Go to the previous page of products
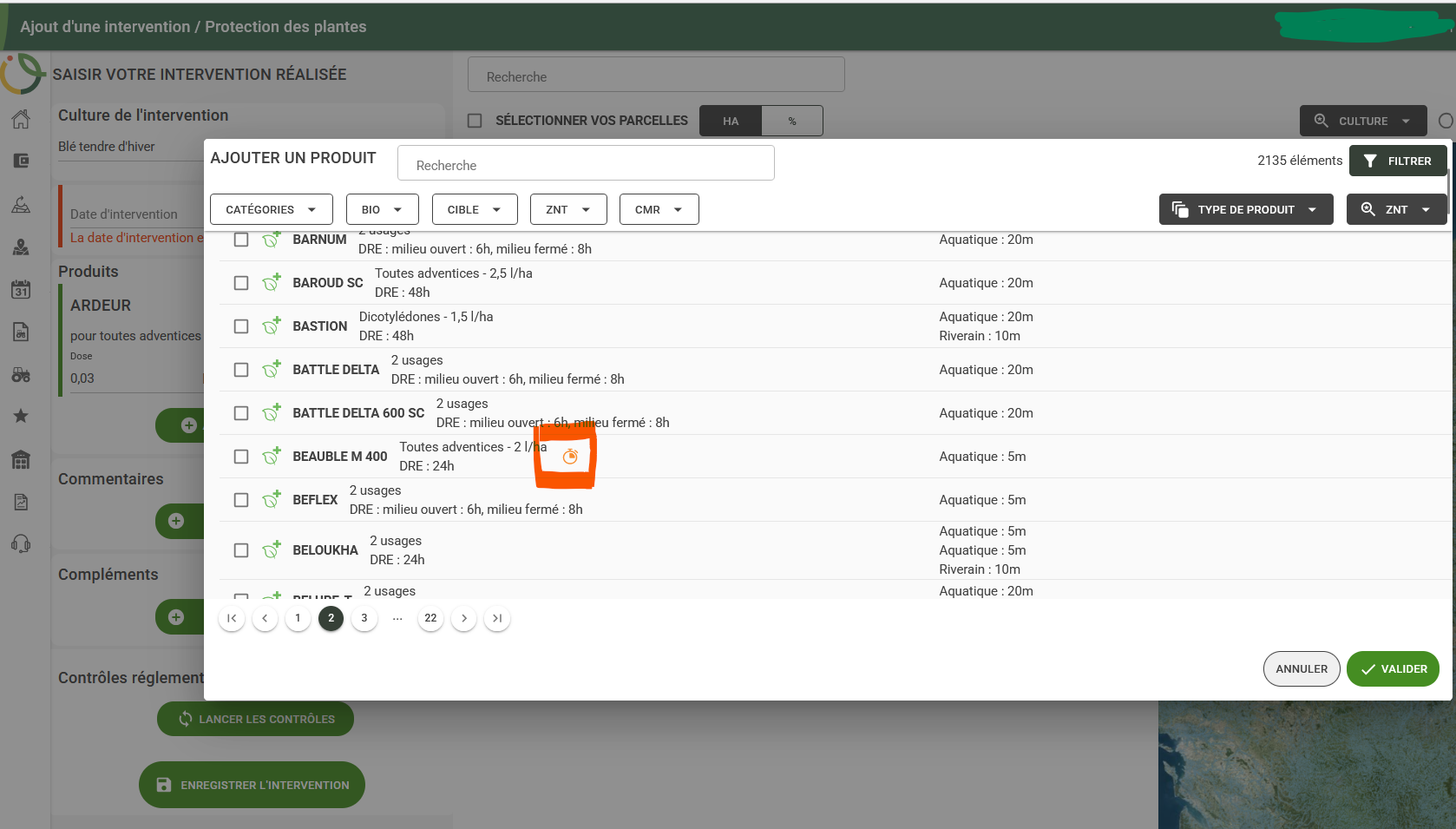This screenshot has height=829, width=1456. (x=265, y=618)
